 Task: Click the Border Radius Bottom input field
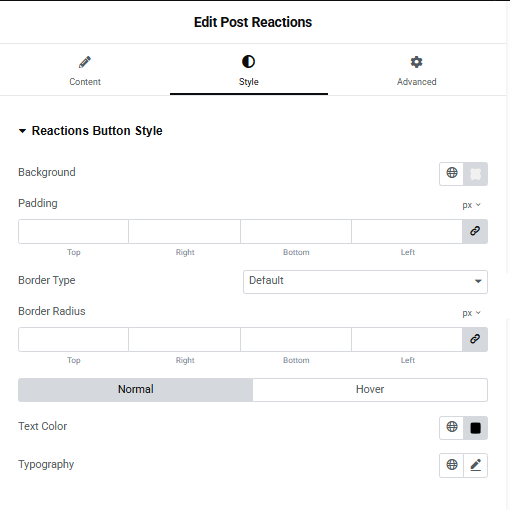pos(296,339)
